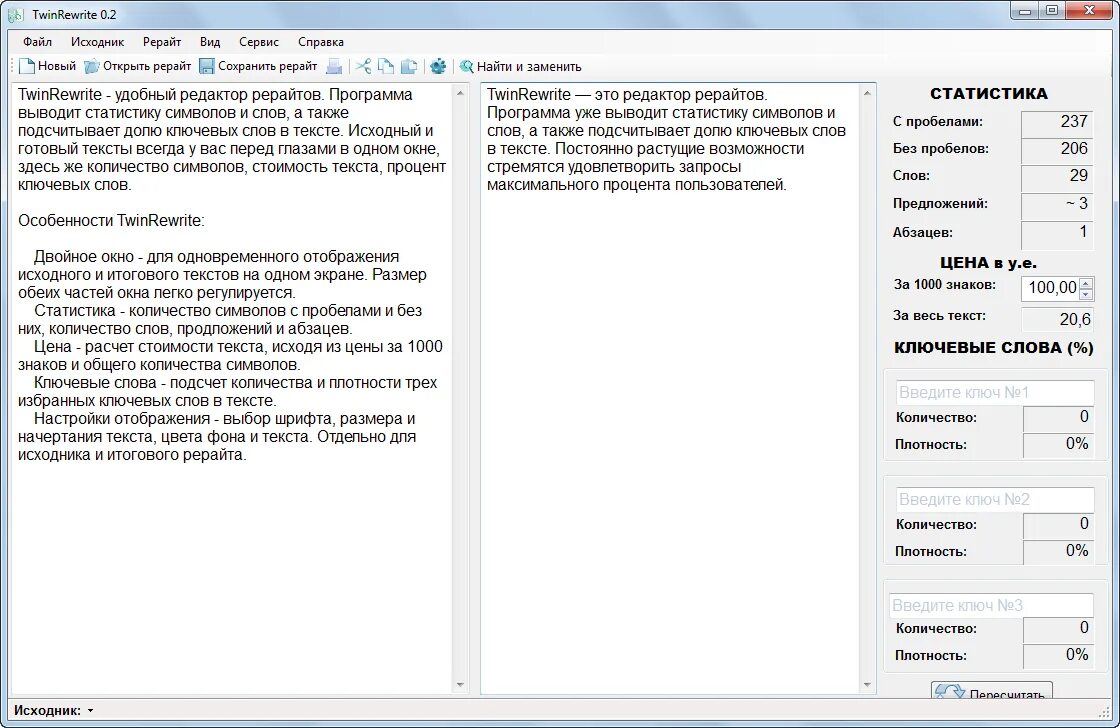Open the Исходник menu

click(97, 41)
